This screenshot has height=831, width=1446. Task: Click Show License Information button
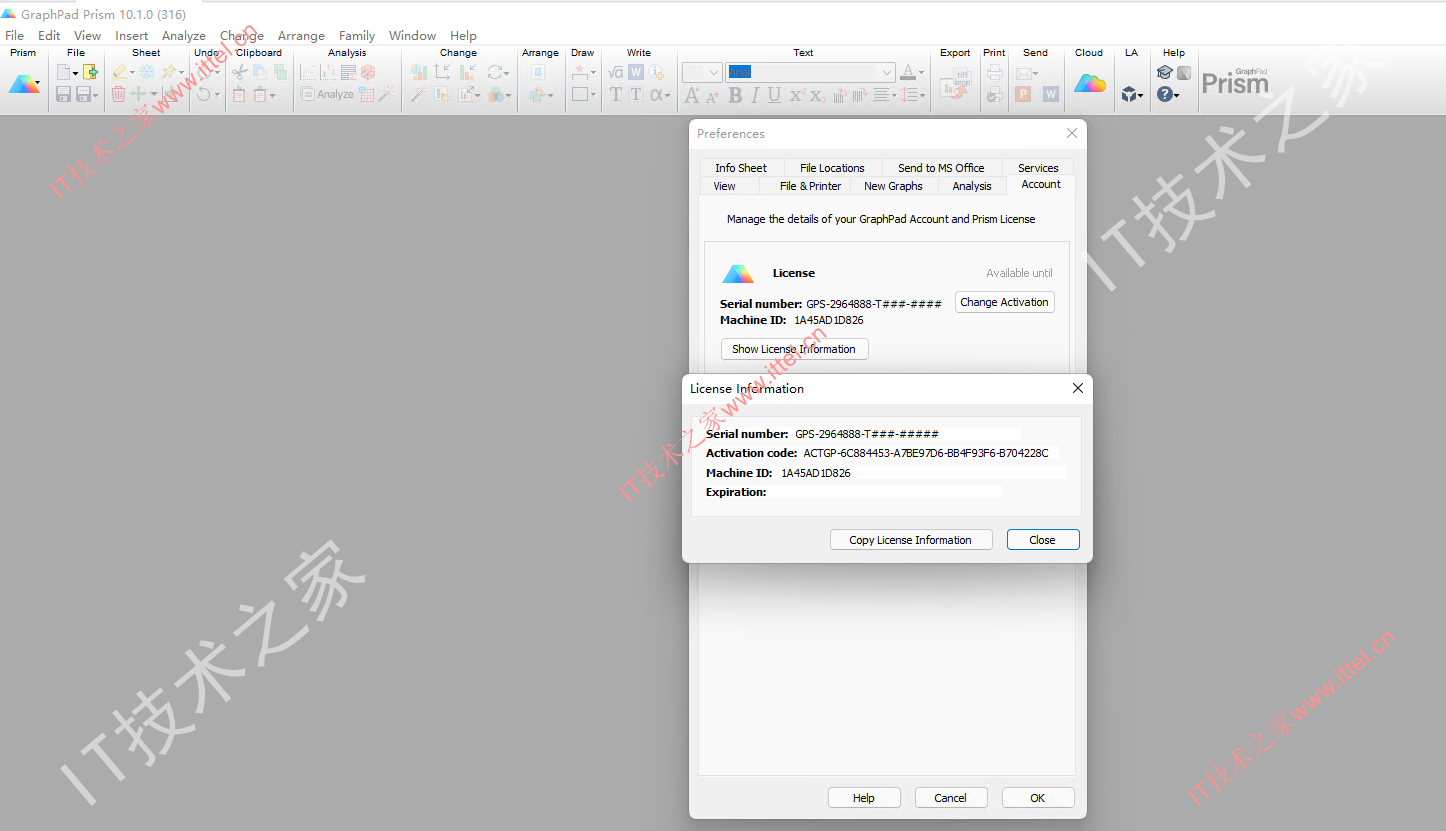(794, 349)
